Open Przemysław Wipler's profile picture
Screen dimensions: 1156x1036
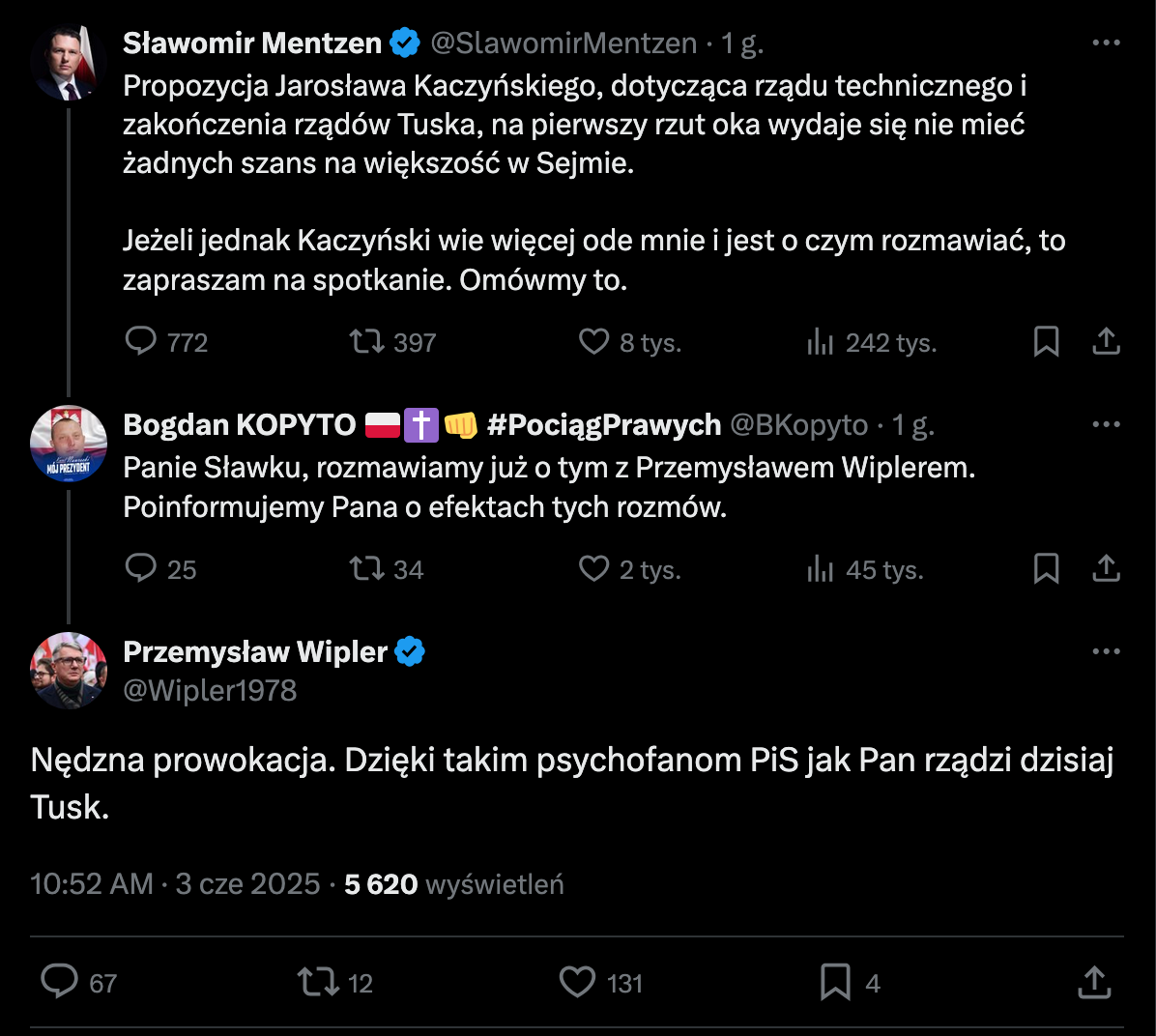click(68, 671)
